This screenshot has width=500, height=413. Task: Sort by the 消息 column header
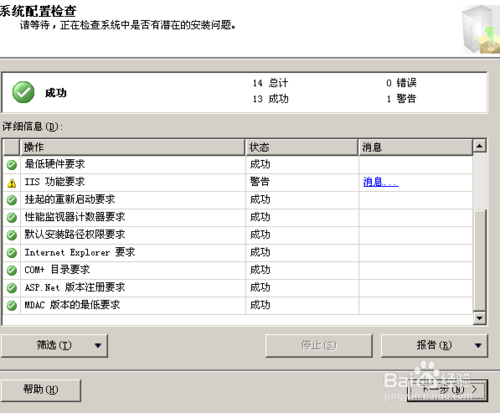click(416, 147)
